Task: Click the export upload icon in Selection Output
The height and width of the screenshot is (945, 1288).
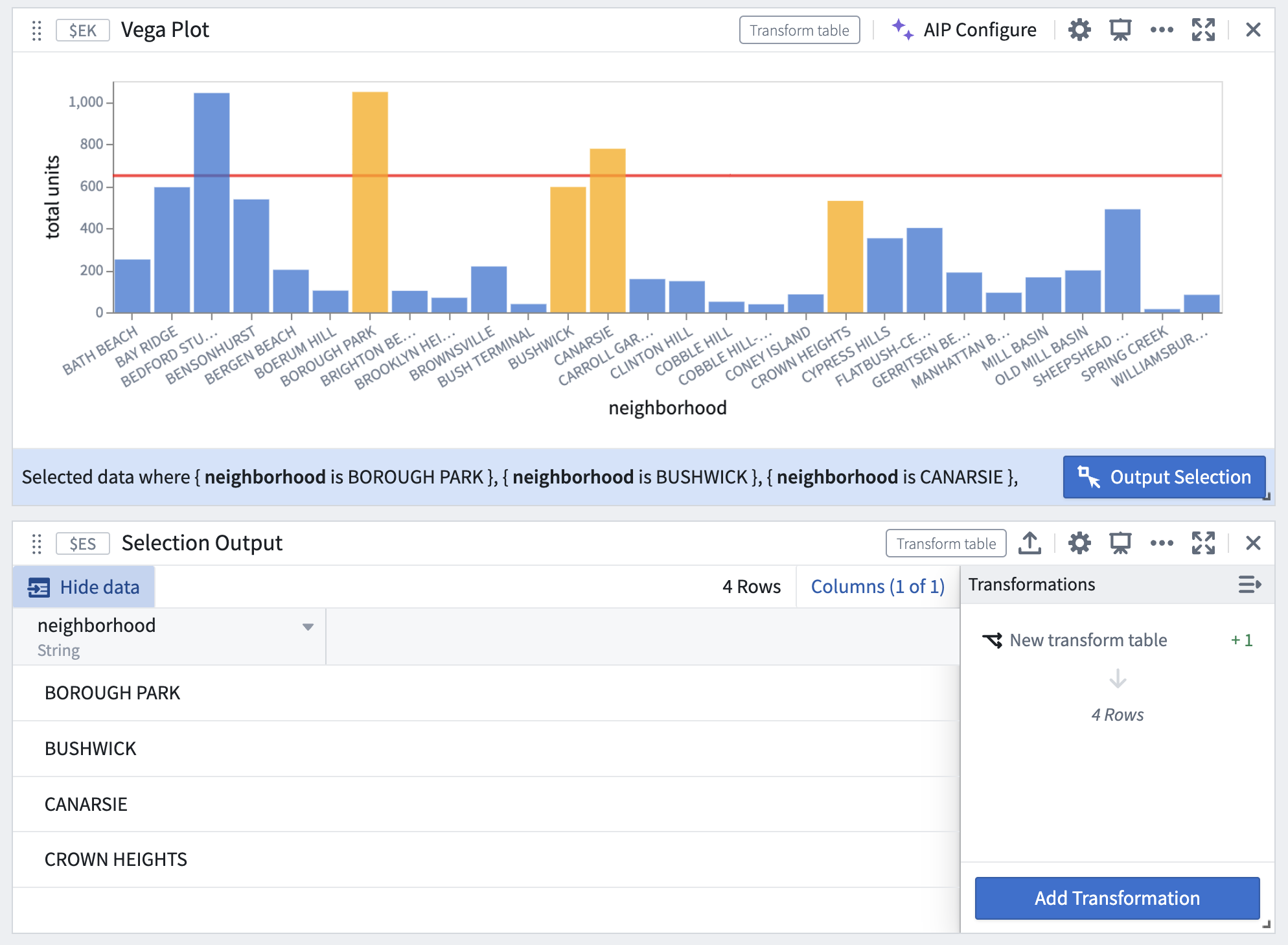Action: [x=1029, y=543]
